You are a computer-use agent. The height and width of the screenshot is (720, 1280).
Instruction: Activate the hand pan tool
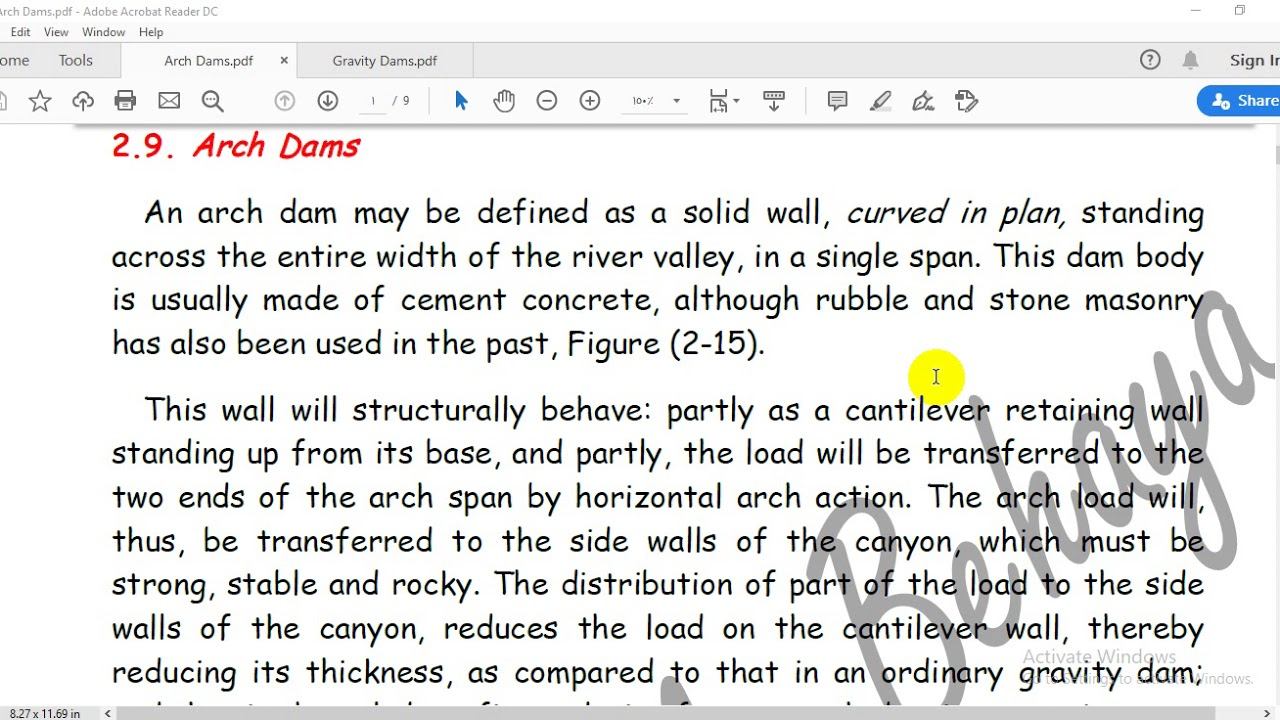(x=504, y=101)
